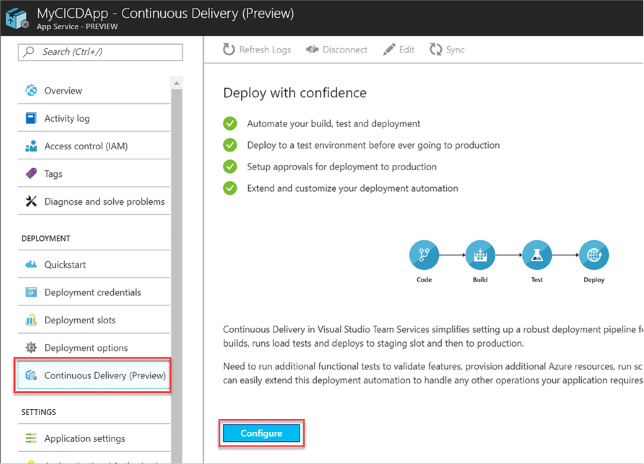Click the 'Code' label under pipeline

(x=424, y=279)
